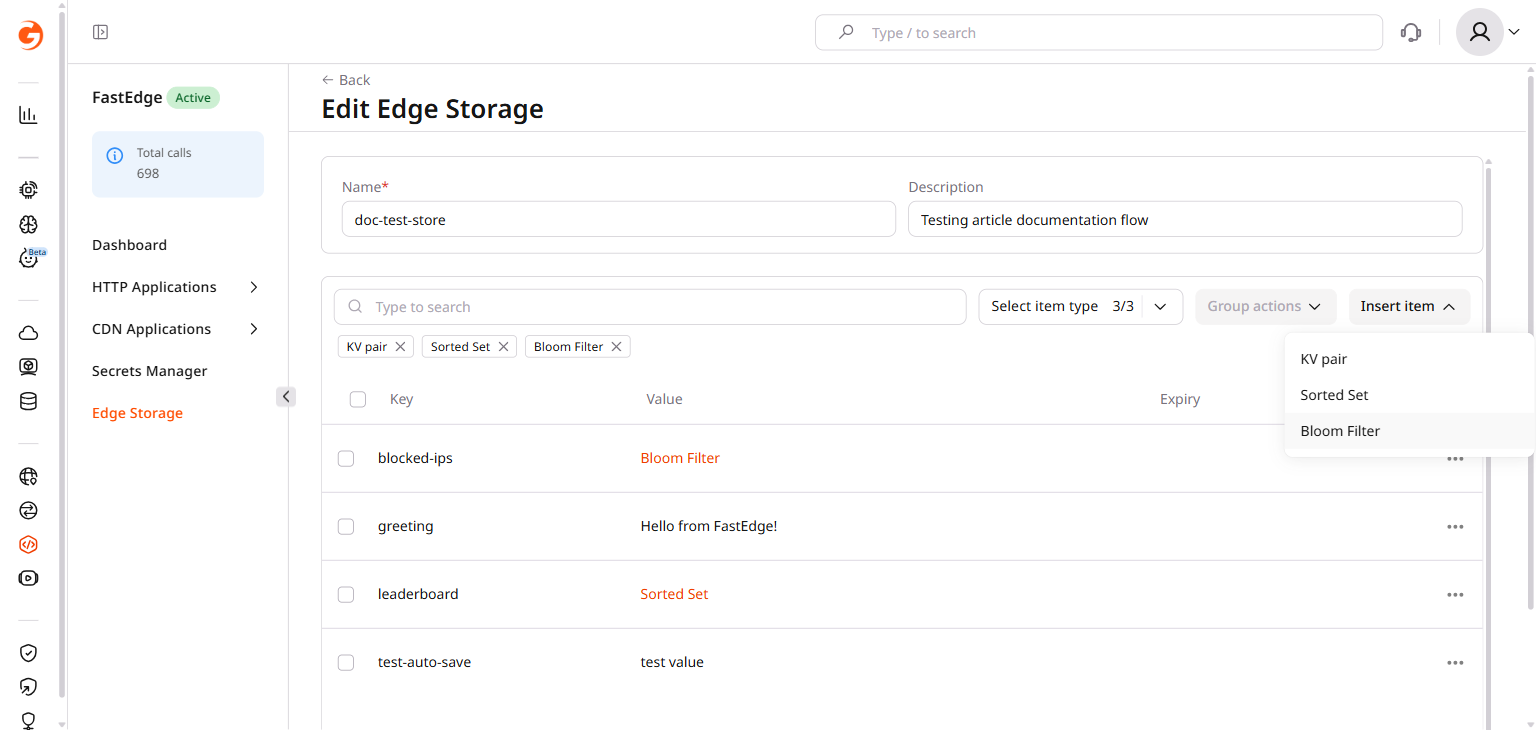Expand CDN Applications submenu
The height and width of the screenshot is (730, 1536).
(254, 329)
